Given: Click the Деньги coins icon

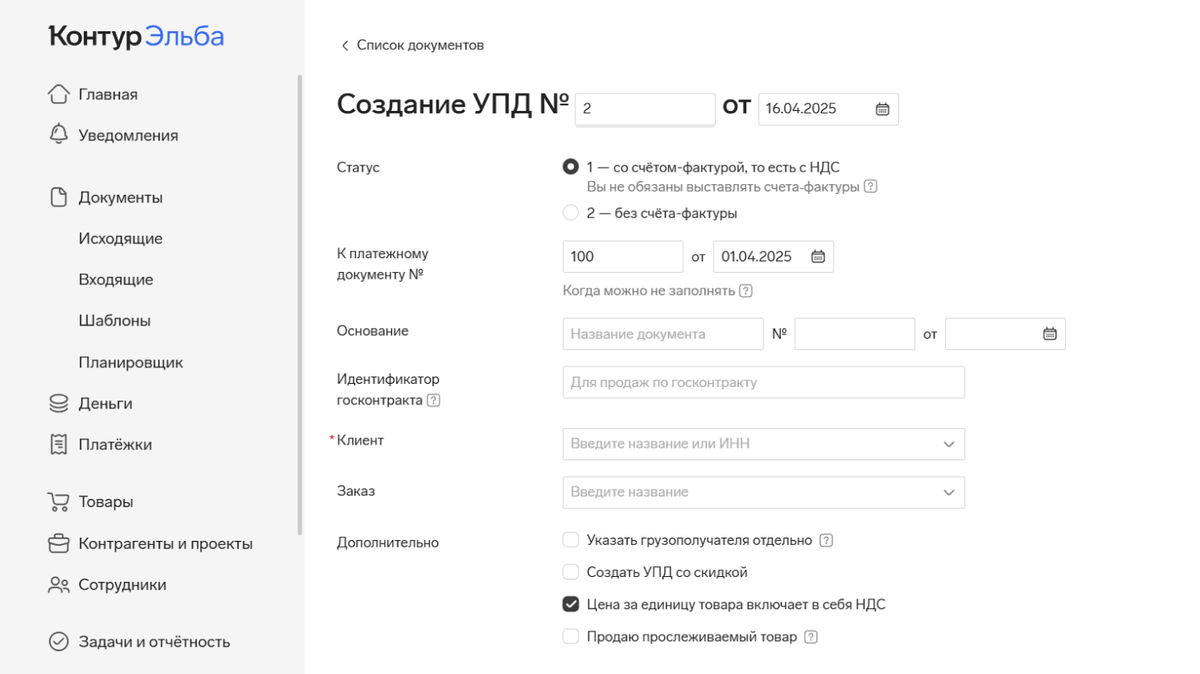Looking at the screenshot, I should click(58, 402).
